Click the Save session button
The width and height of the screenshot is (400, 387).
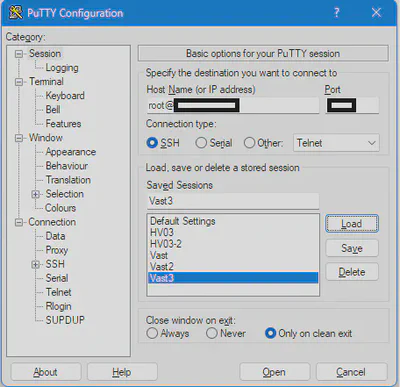pos(352,248)
